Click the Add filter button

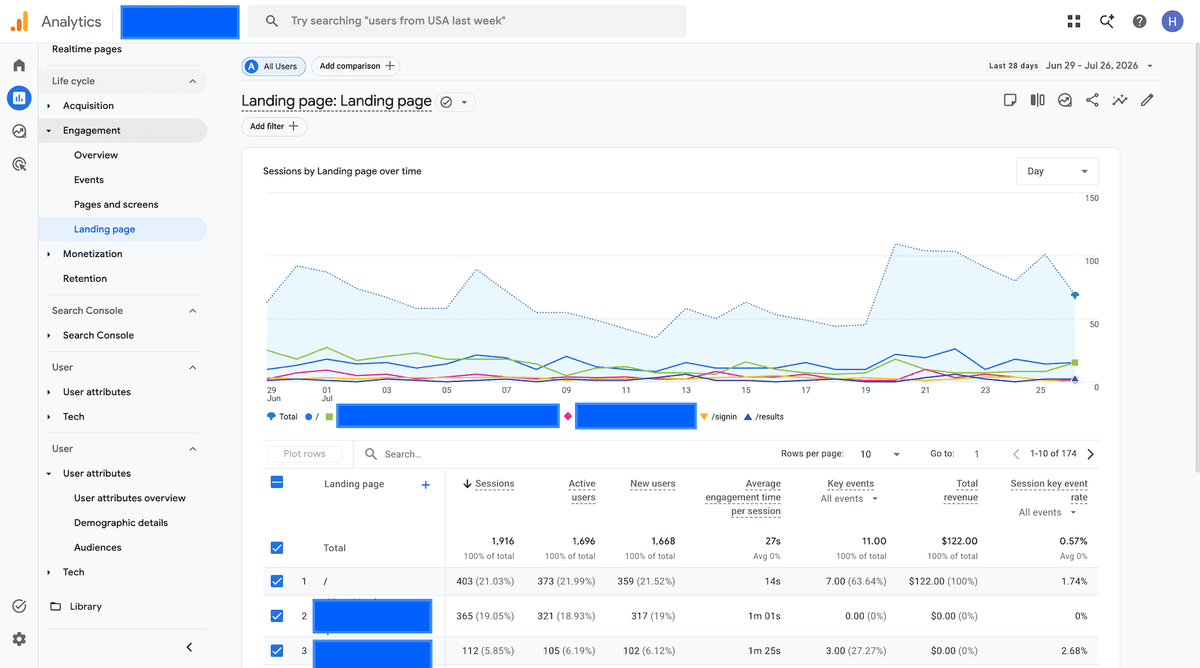274,127
